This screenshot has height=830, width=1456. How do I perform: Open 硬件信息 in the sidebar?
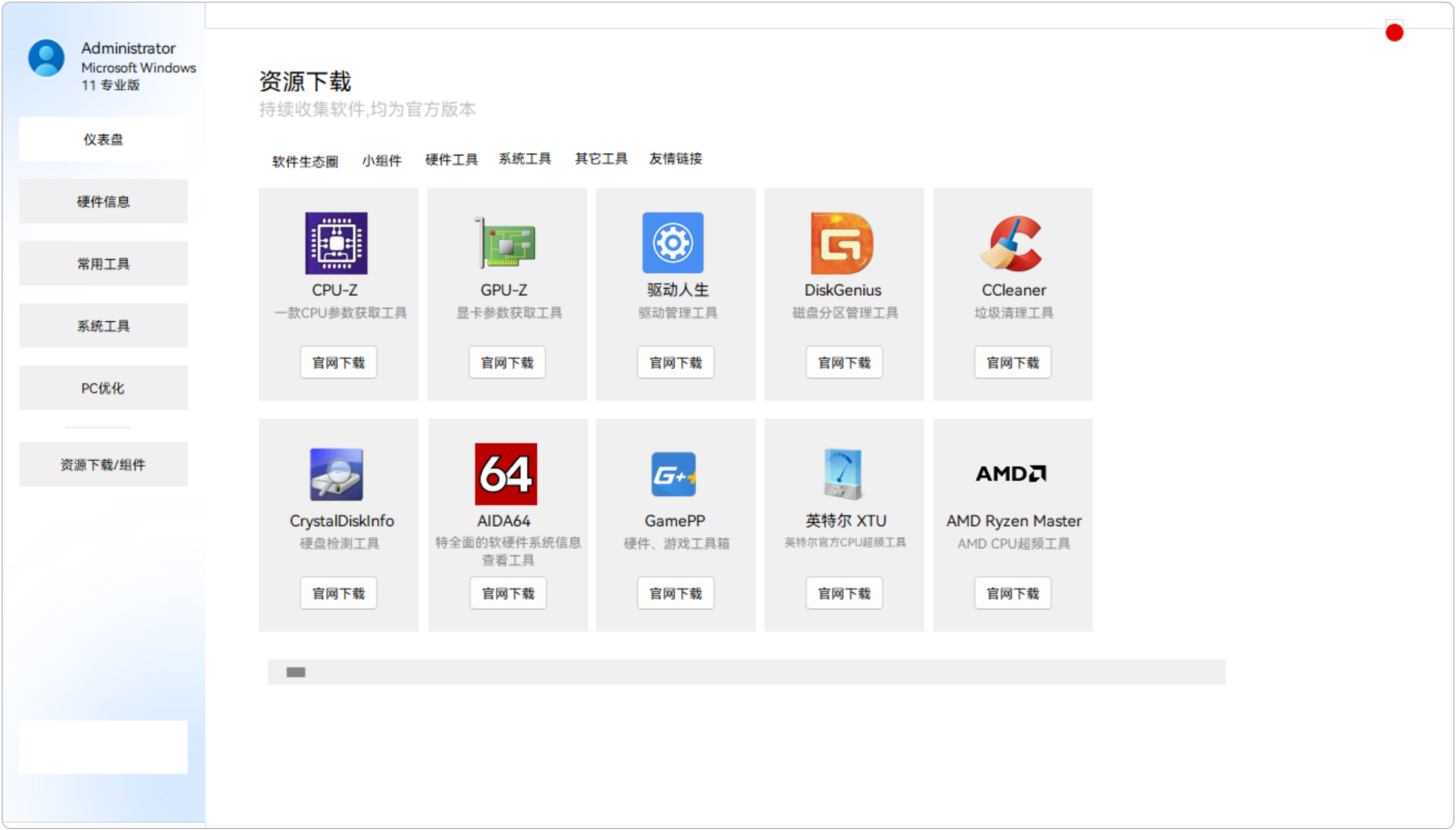pos(104,201)
